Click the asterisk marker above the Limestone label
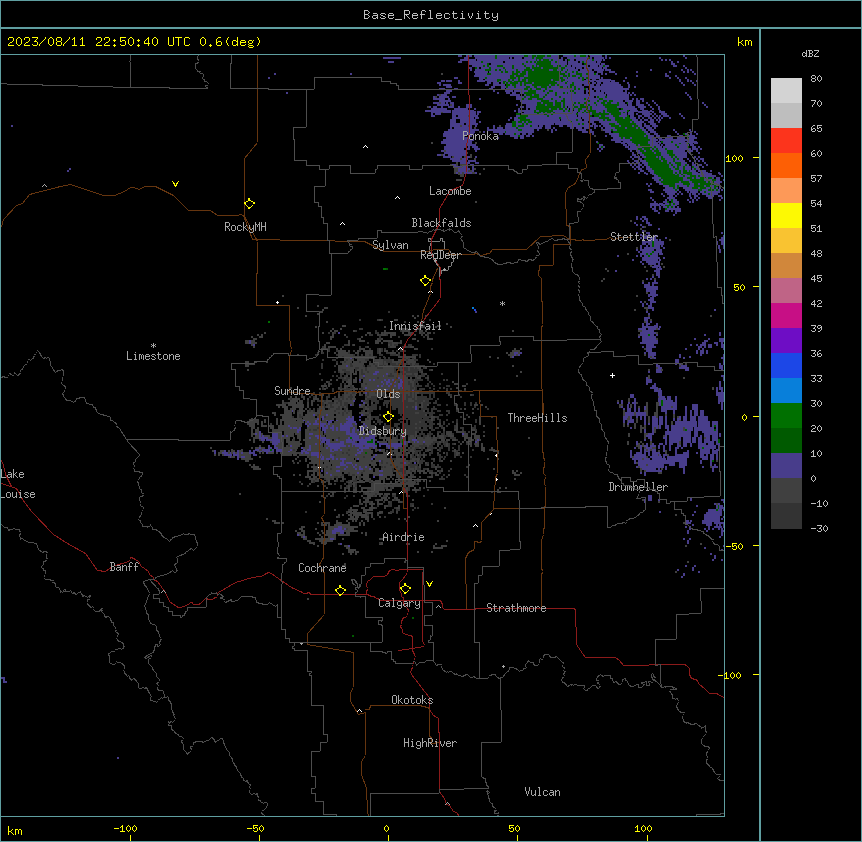This screenshot has width=862, height=842. tap(153, 346)
